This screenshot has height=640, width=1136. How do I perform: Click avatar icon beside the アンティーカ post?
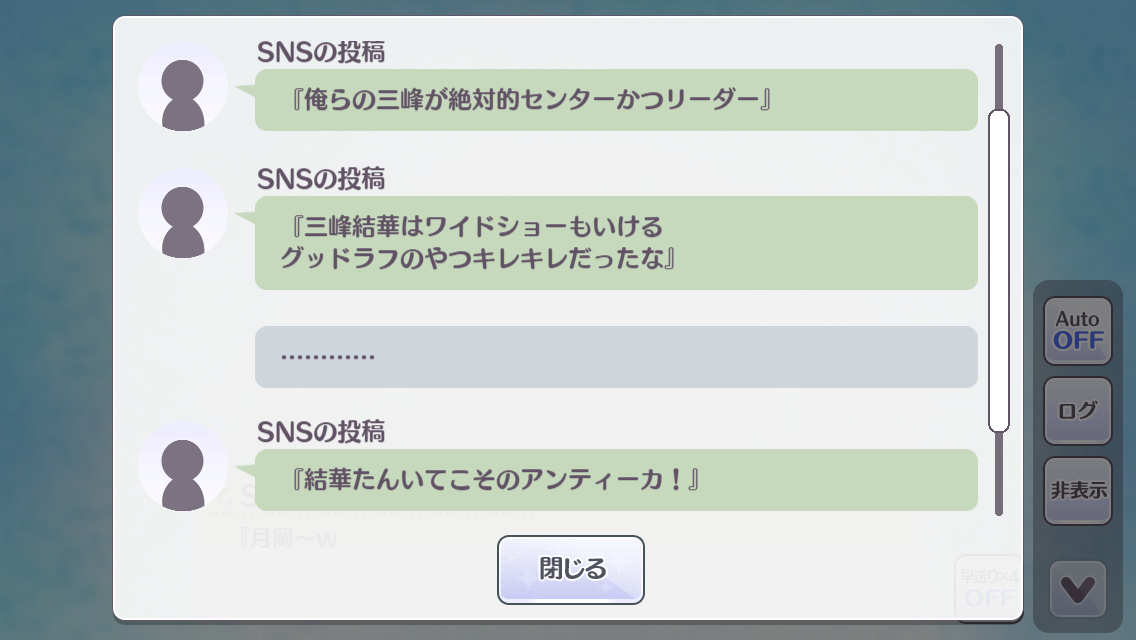pos(183,466)
